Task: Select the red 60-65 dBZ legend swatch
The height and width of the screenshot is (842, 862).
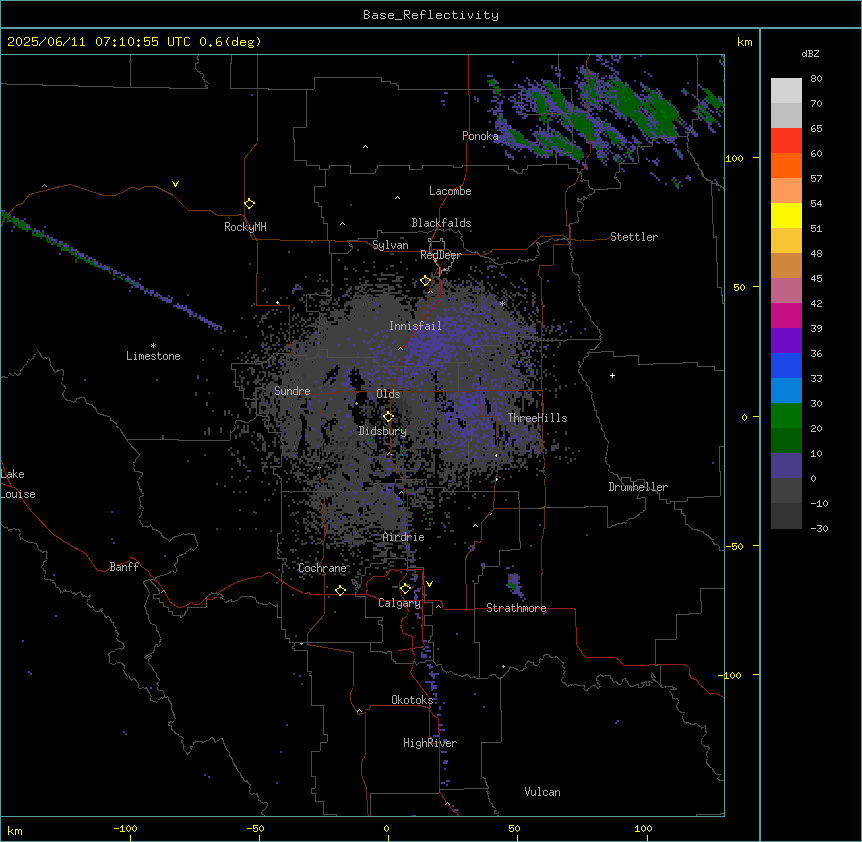Action: coord(786,141)
